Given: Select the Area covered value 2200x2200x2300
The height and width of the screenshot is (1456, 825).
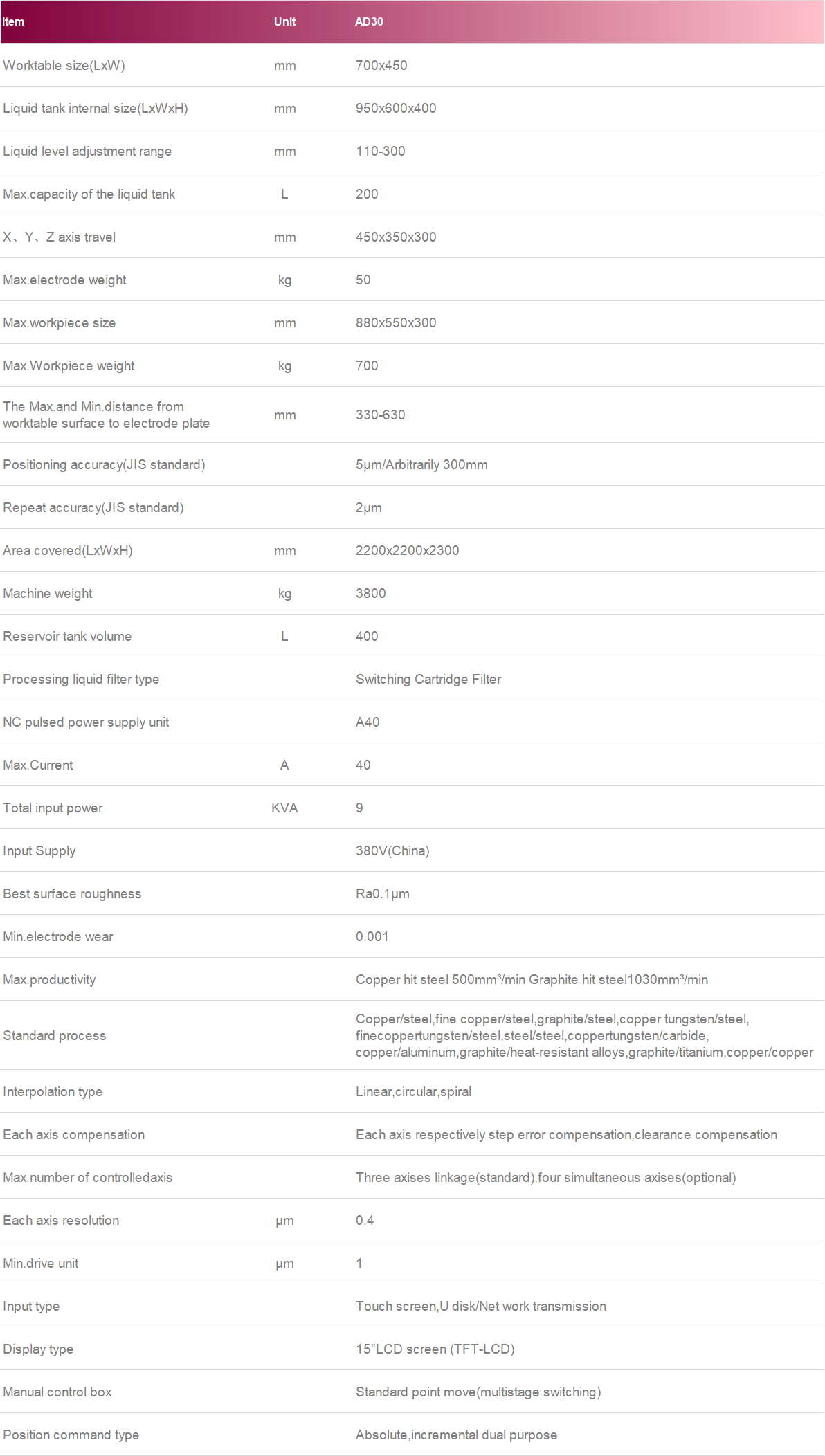Looking at the screenshot, I should pos(407,551).
